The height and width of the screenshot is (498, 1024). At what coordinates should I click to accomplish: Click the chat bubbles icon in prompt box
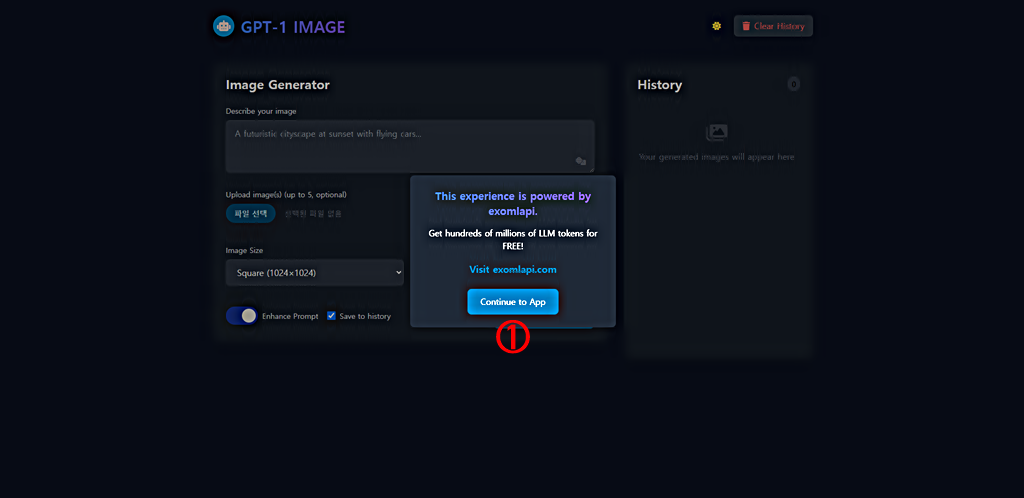pyautogui.click(x=581, y=161)
